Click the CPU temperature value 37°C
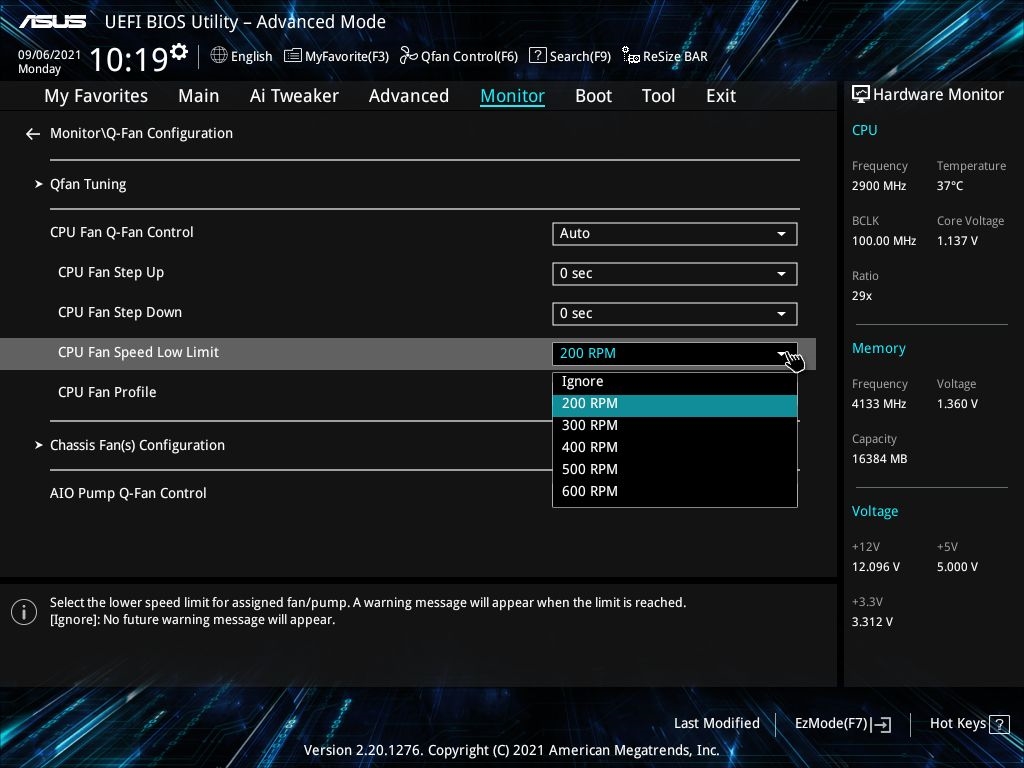Image resolution: width=1024 pixels, height=768 pixels. tap(950, 186)
